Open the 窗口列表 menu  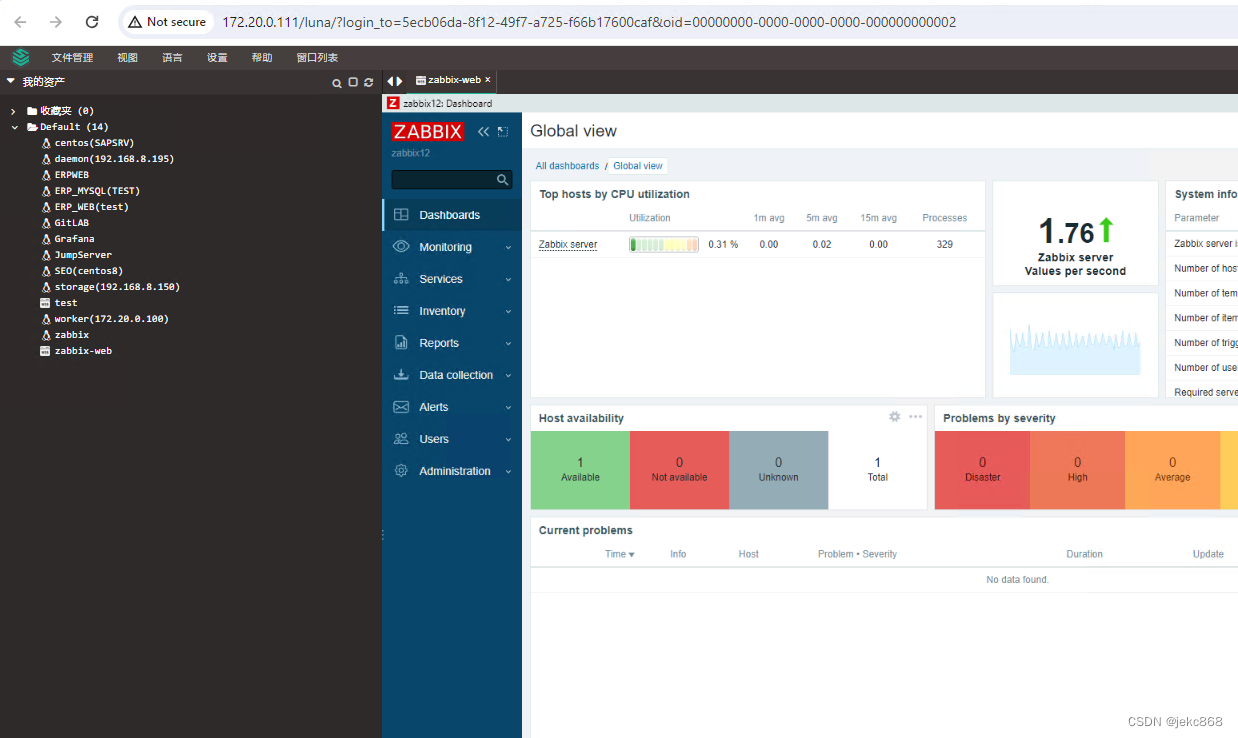317,58
